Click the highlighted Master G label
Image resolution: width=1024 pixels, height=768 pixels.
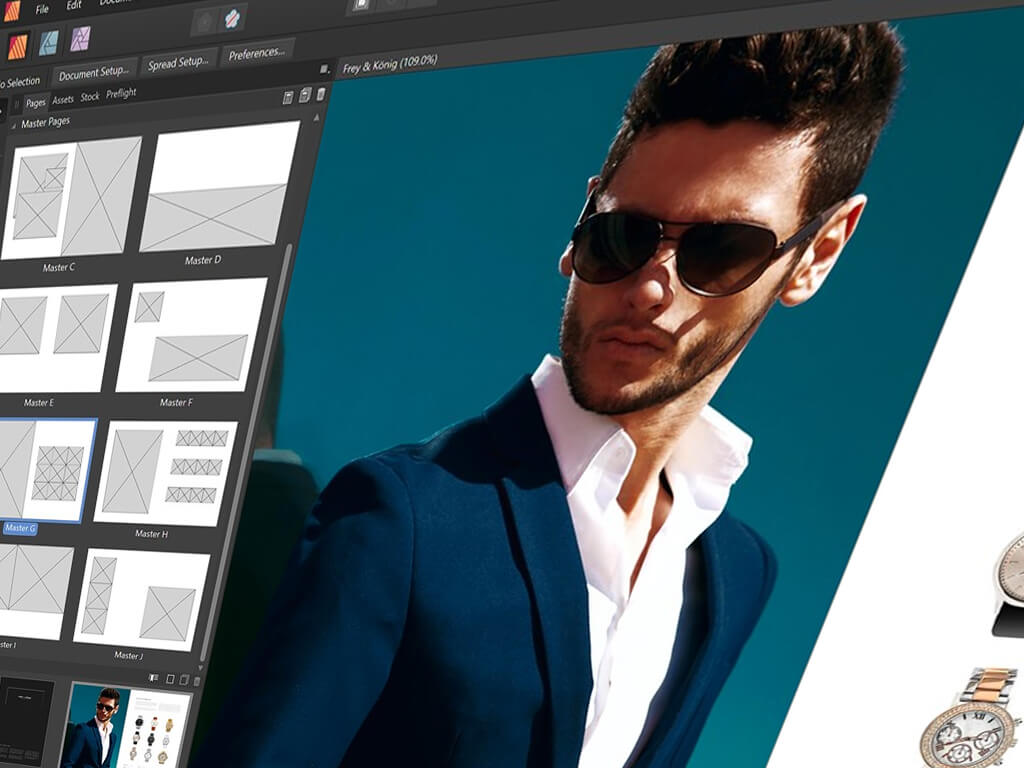[x=20, y=528]
